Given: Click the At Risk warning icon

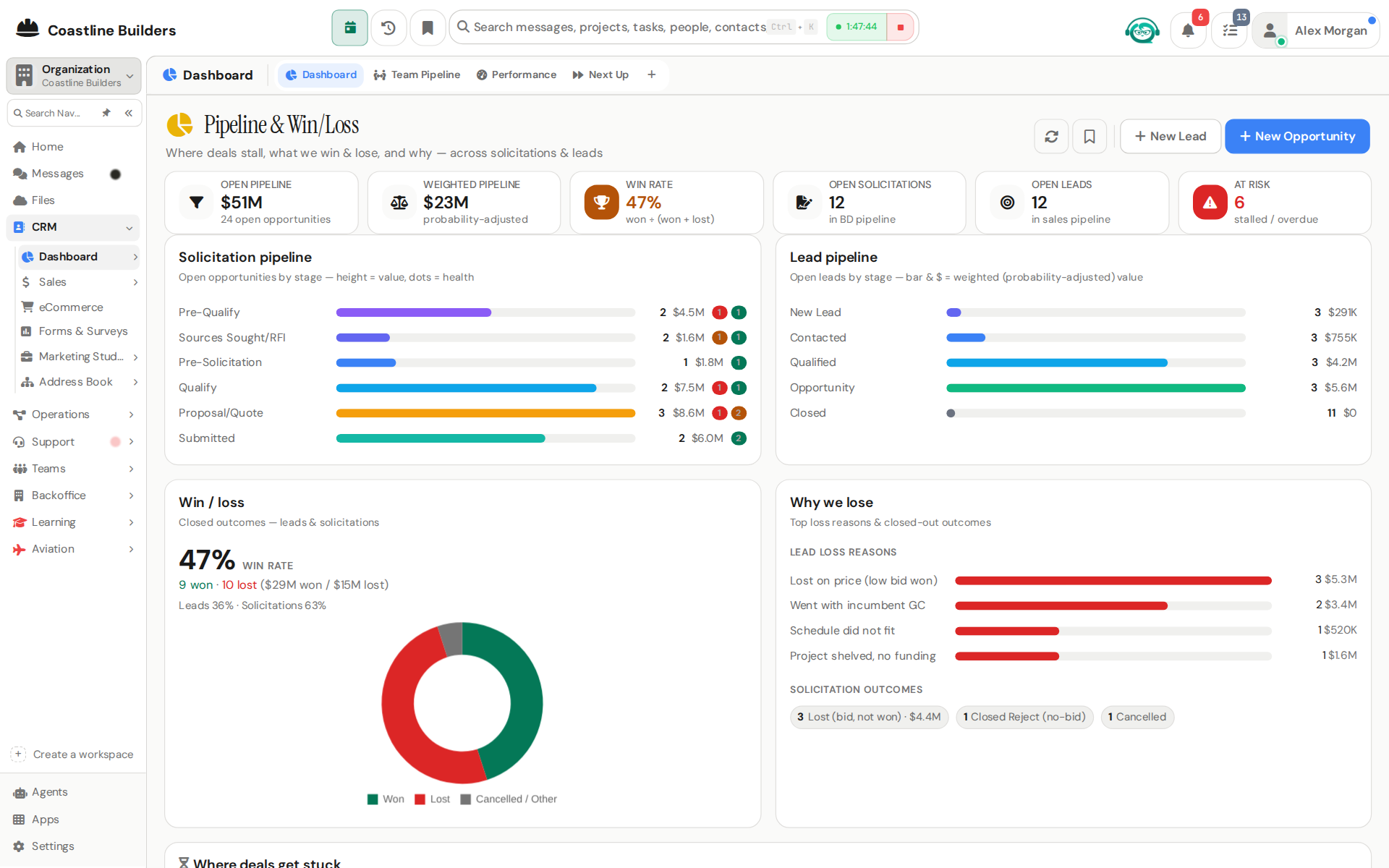Looking at the screenshot, I should (x=1210, y=203).
